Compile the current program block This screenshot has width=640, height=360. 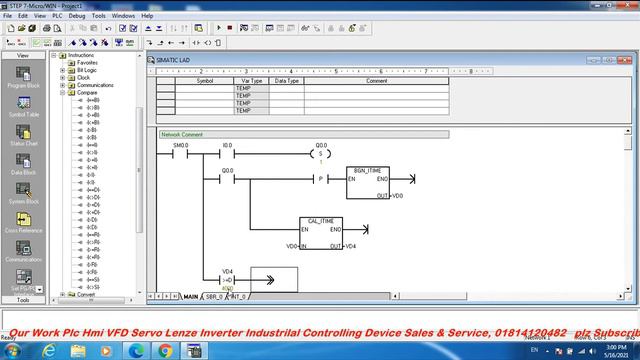pos(122,28)
